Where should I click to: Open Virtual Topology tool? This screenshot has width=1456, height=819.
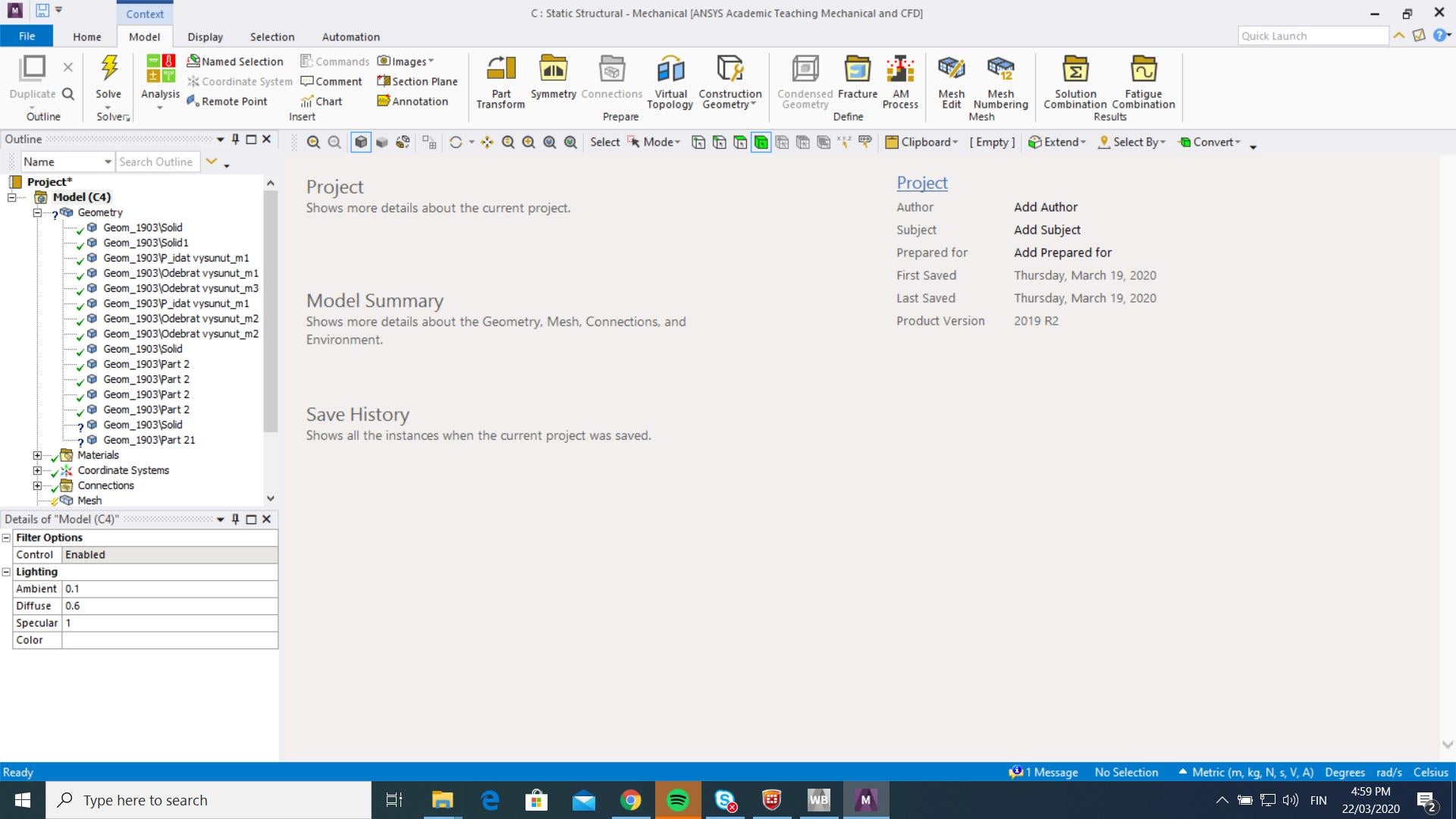670,70
